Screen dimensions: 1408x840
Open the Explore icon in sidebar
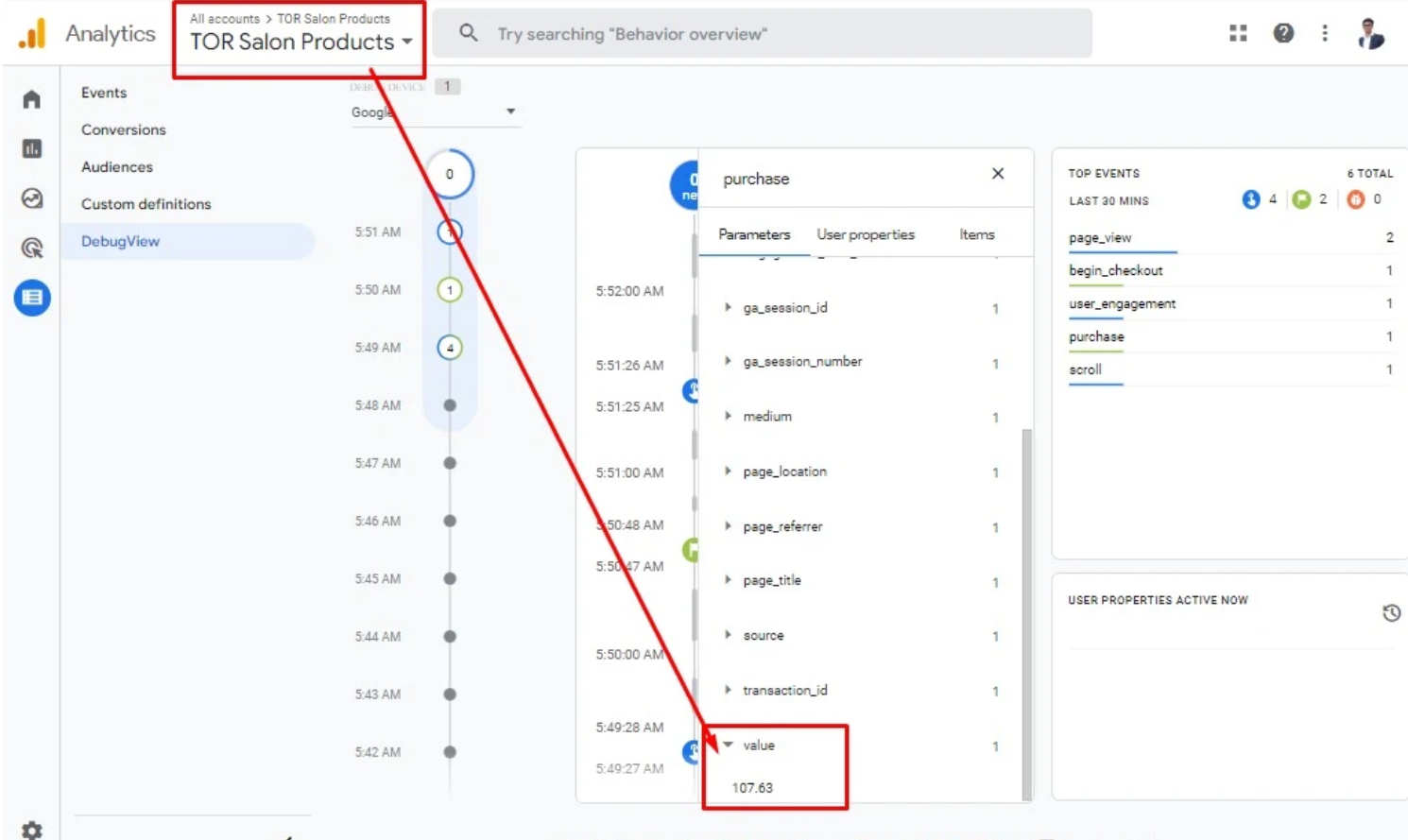tap(31, 198)
